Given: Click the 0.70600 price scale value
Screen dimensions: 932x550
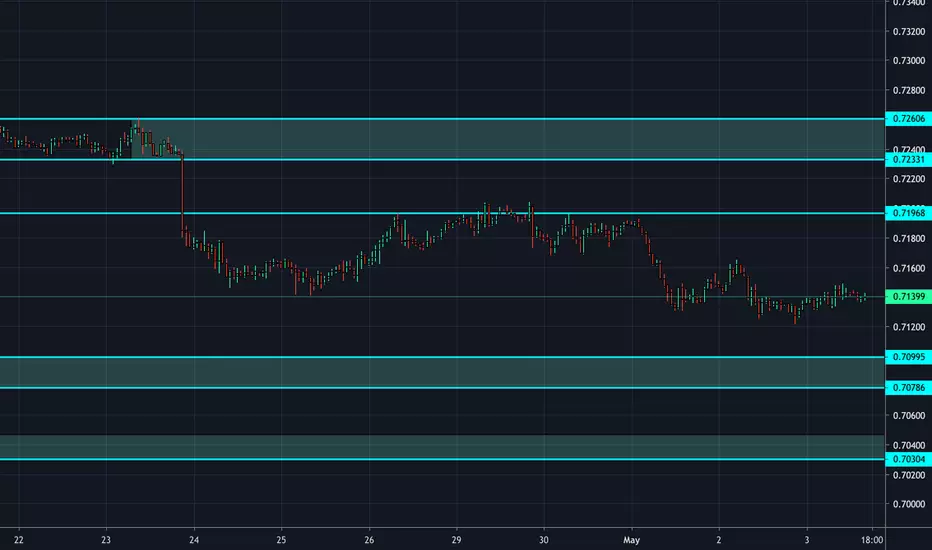Looking at the screenshot, I should 909,416.
